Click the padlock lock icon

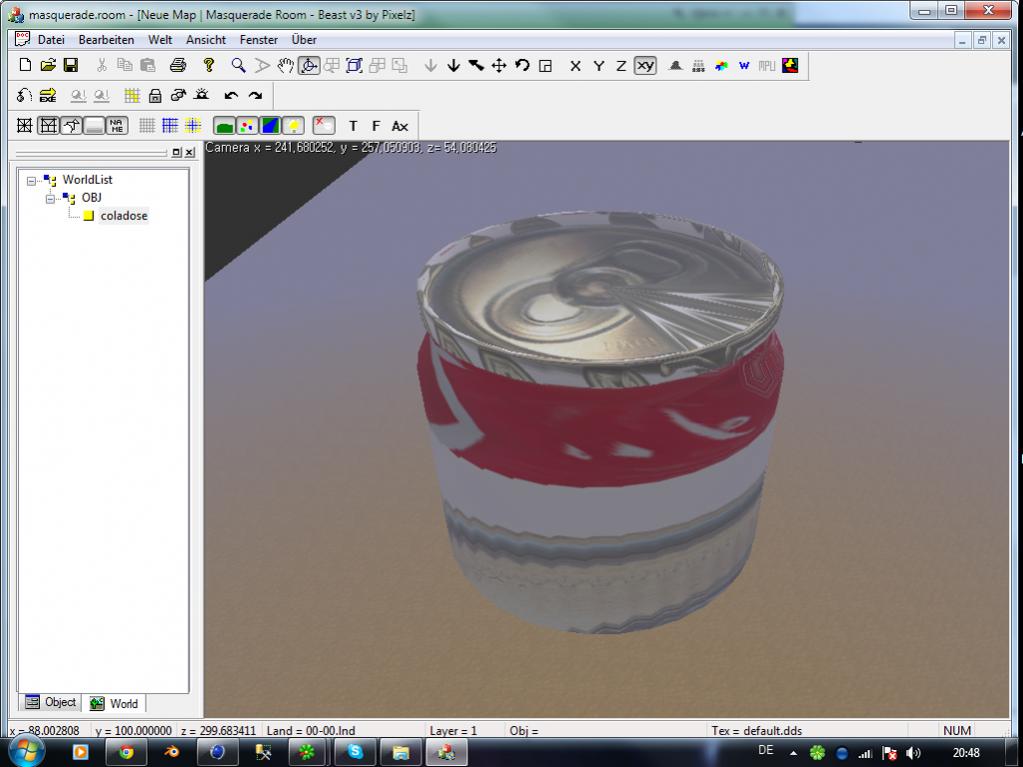(155, 96)
